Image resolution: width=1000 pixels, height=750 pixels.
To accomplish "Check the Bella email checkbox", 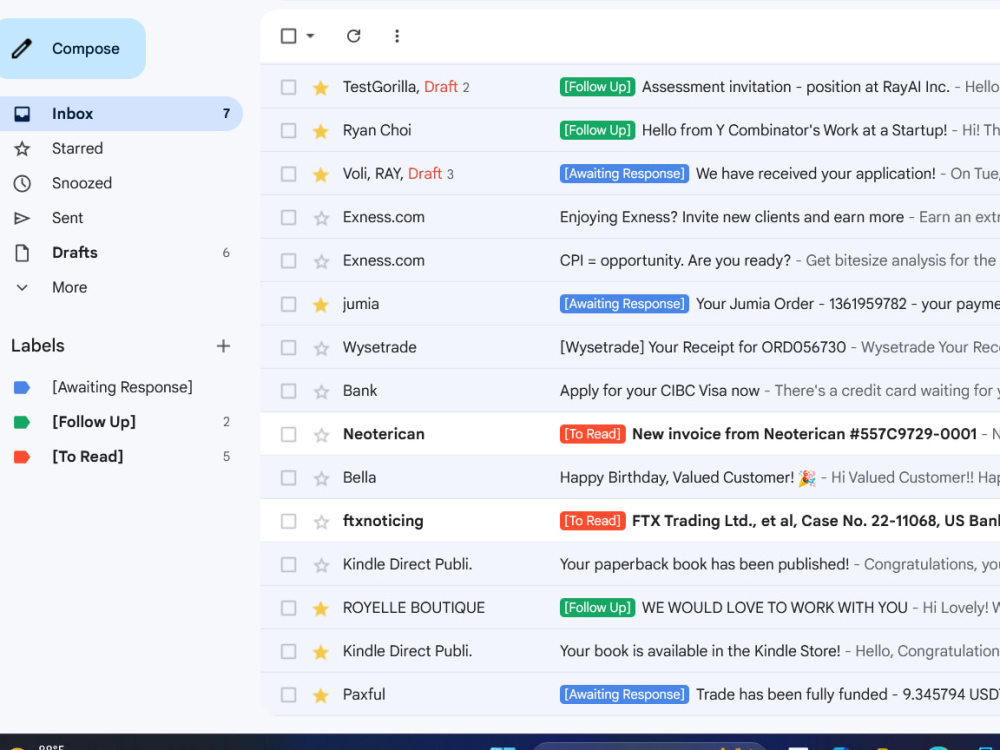I will [288, 478].
